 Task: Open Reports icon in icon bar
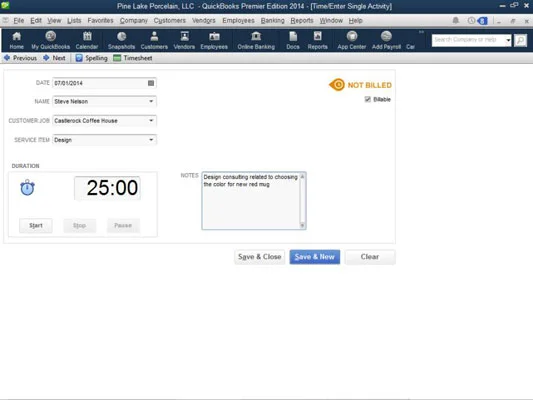click(317, 40)
